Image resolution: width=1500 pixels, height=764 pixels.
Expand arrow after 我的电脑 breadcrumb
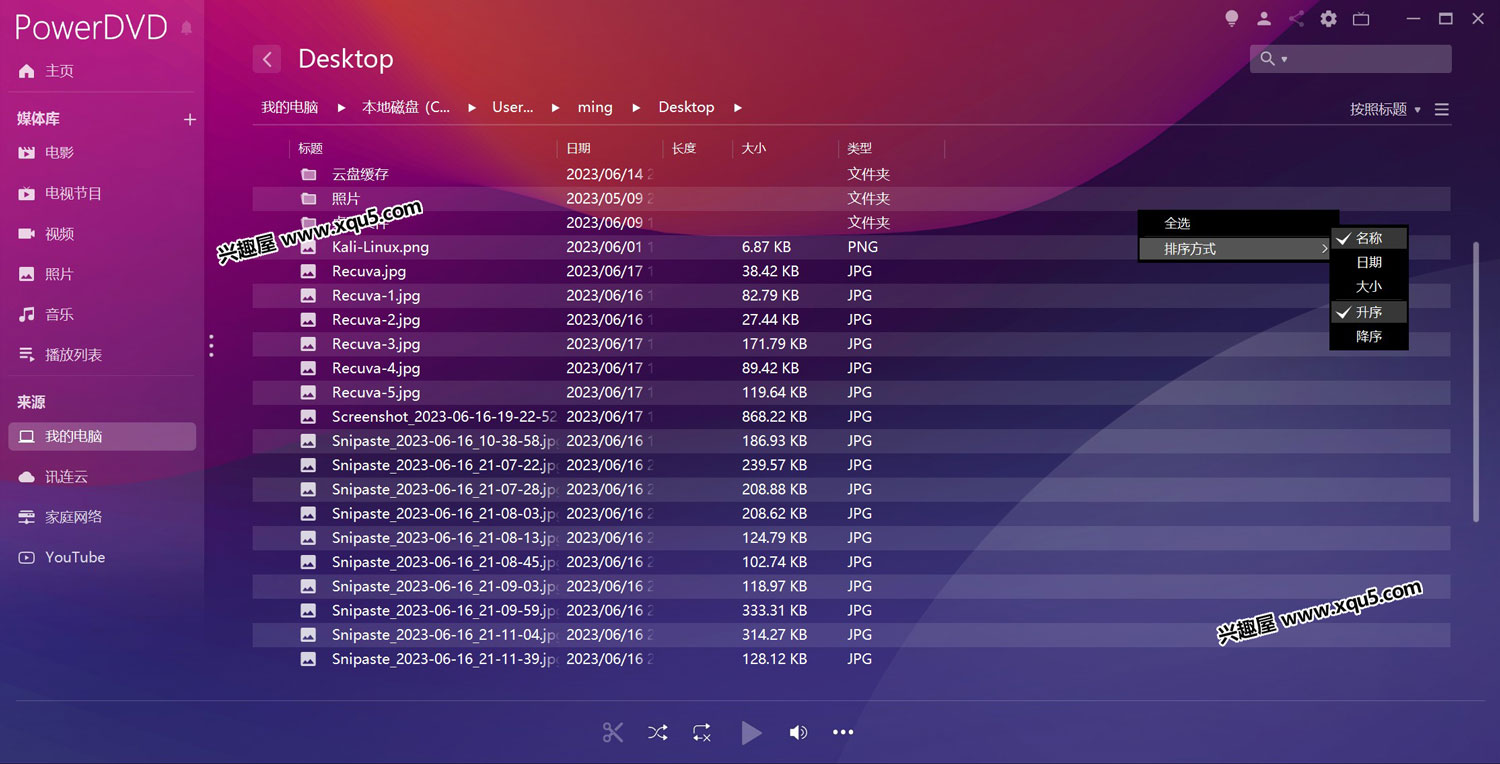pos(341,108)
